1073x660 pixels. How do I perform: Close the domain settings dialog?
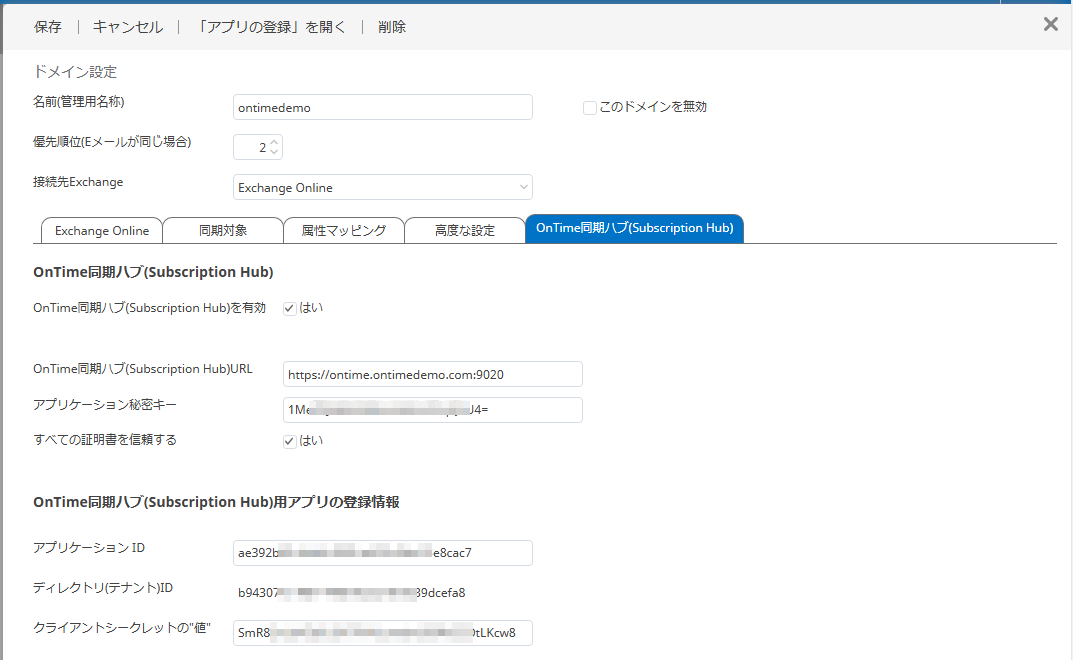tap(1050, 25)
